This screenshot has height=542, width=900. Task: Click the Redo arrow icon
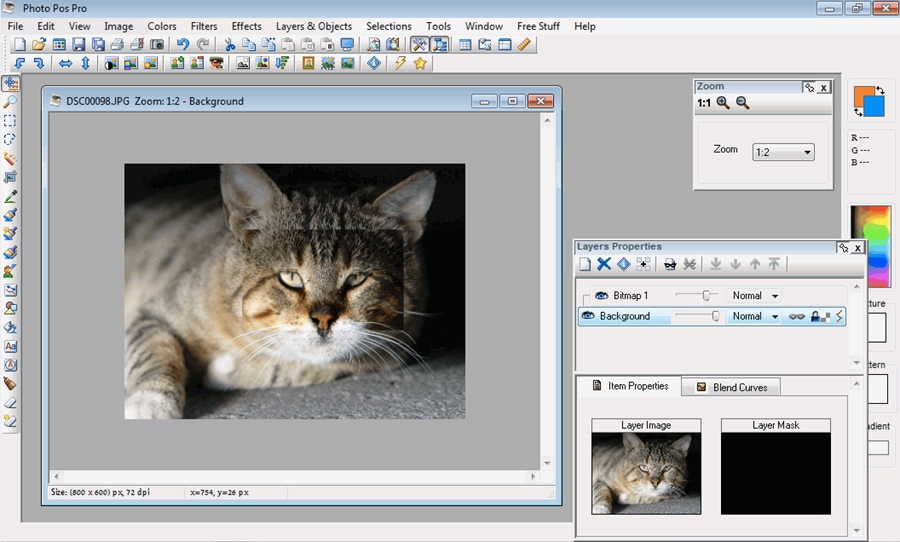click(x=203, y=44)
